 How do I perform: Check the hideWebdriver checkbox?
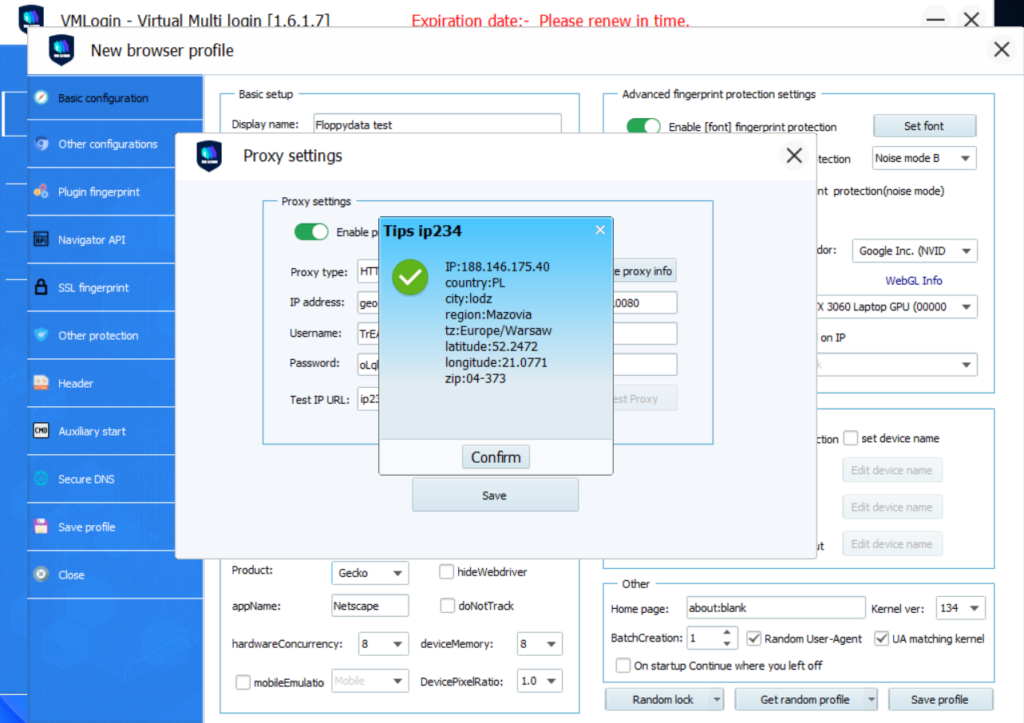(447, 571)
